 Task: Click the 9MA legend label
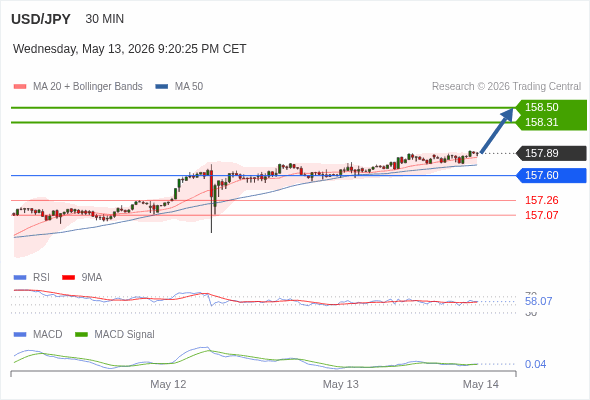92,278
